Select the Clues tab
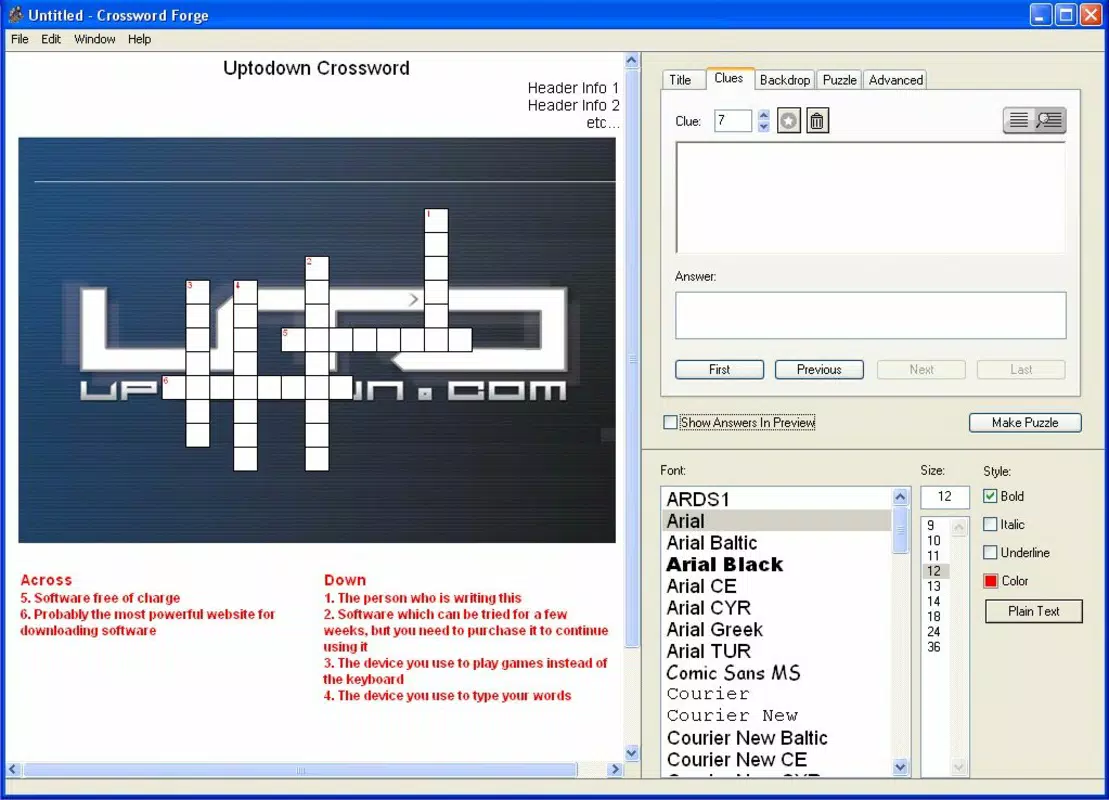 coord(728,79)
